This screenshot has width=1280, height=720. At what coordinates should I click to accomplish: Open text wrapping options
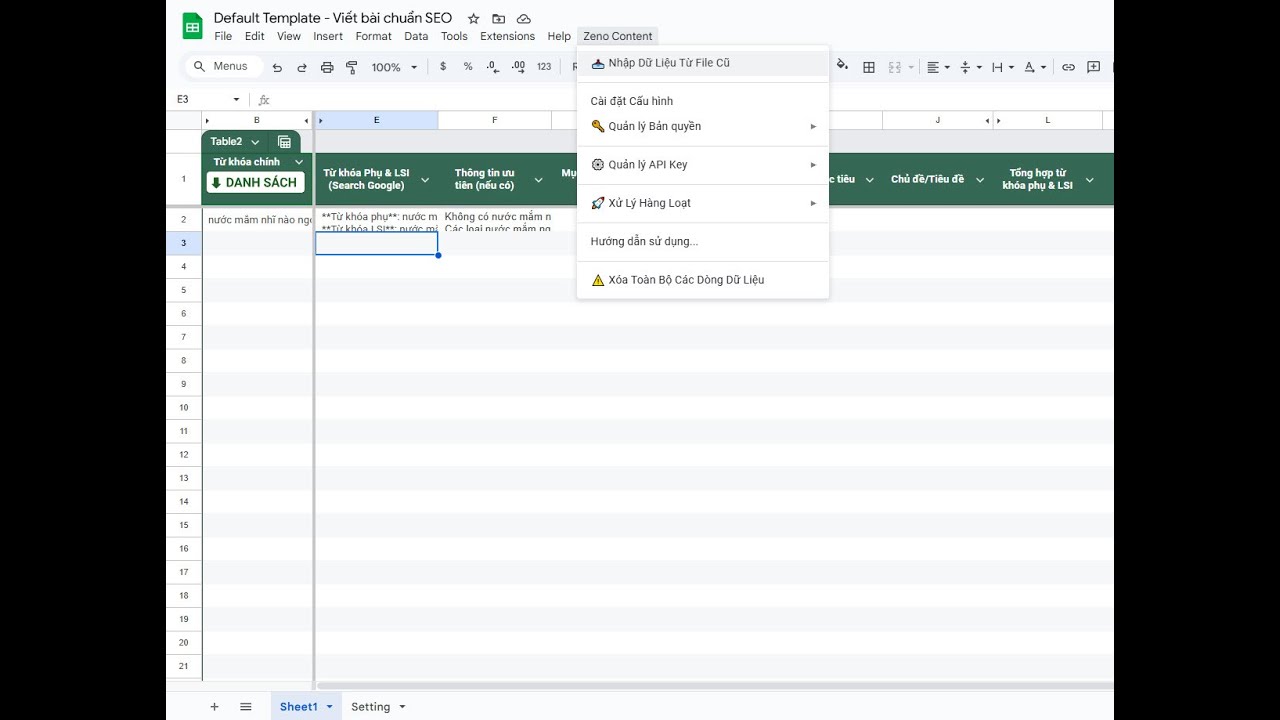pos(1002,67)
